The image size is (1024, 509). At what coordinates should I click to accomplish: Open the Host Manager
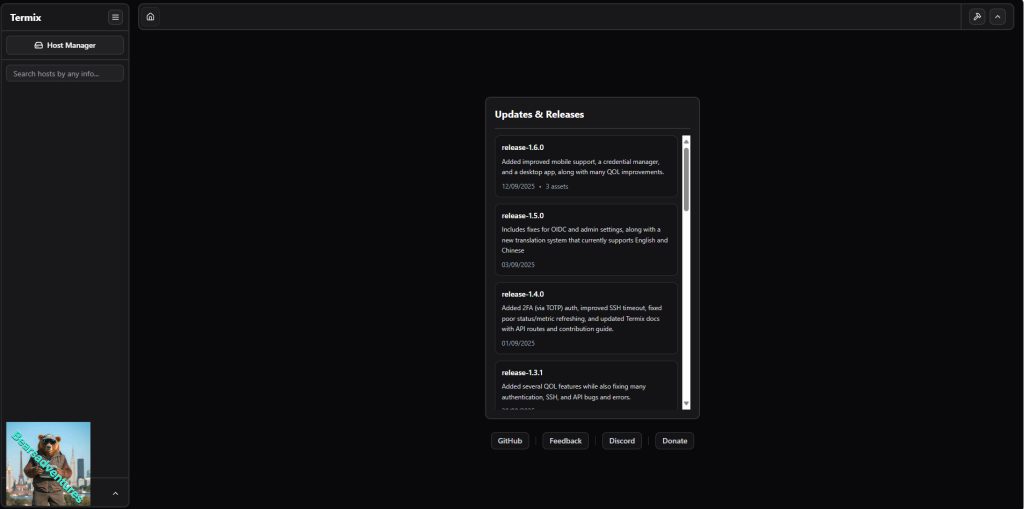65,45
